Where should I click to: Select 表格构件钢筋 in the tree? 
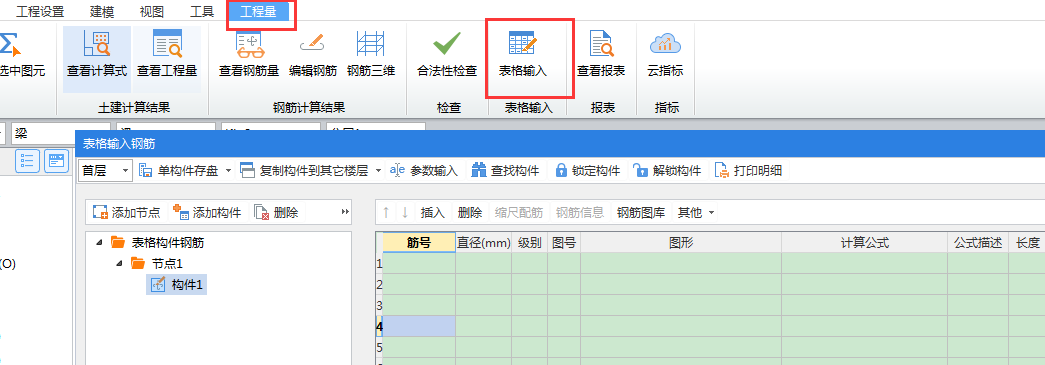(168, 242)
